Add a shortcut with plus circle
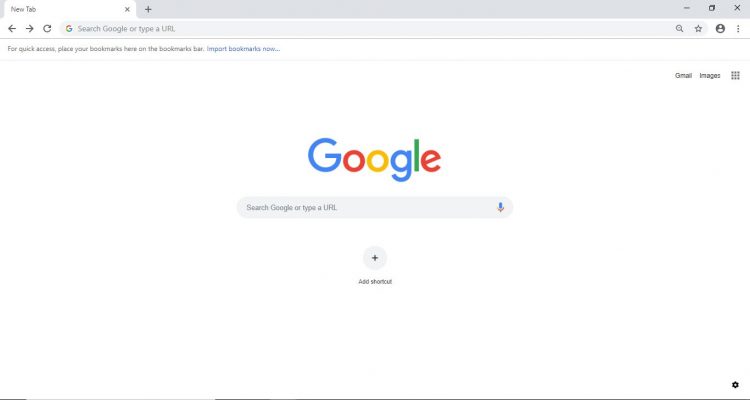 coord(375,258)
